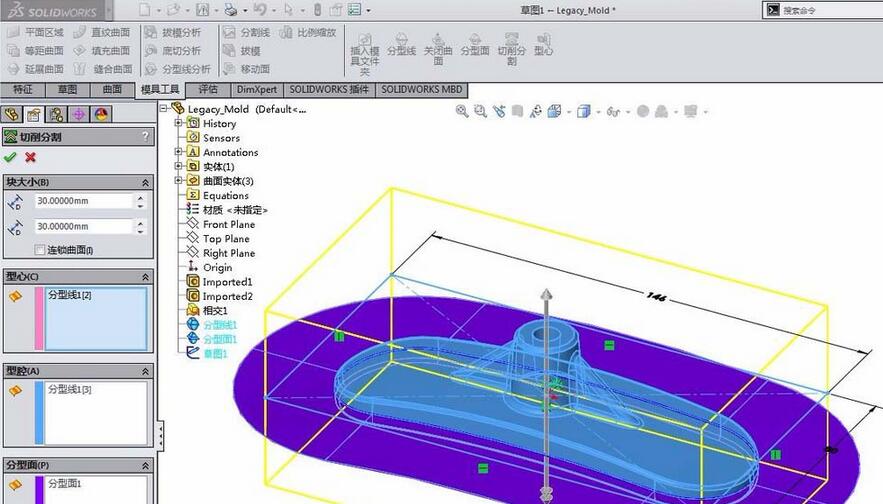Viewport: 883px width, 504px height.
Task: Select the 等距曲面 offset surface tool
Action: coord(36,51)
